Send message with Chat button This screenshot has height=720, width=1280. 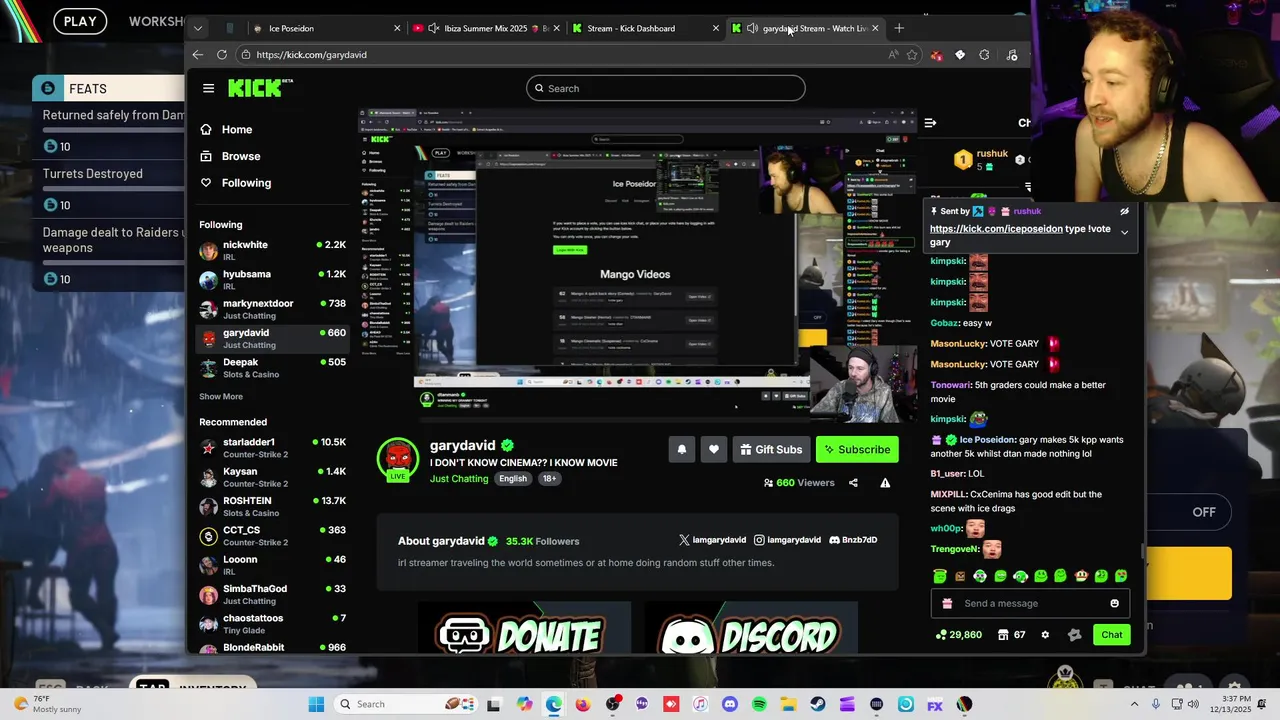click(1112, 635)
